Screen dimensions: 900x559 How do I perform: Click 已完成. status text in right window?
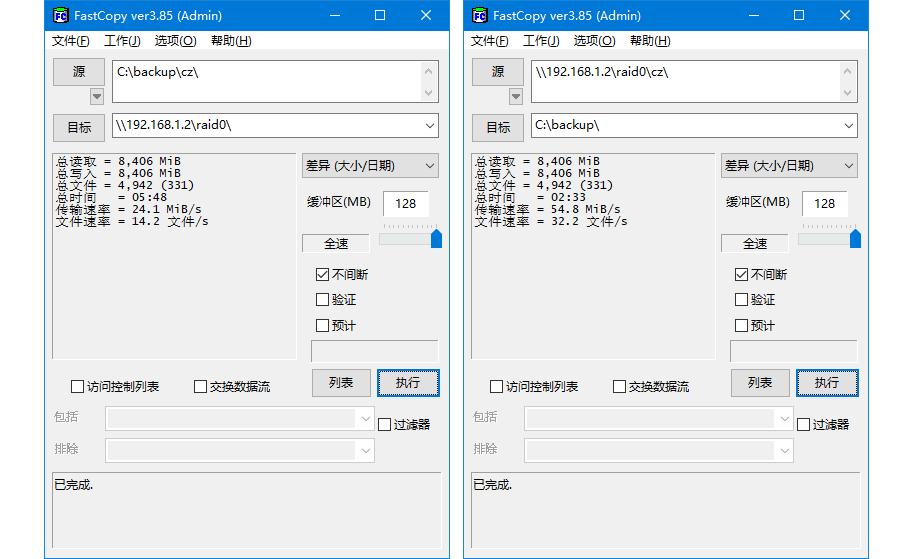coord(492,485)
